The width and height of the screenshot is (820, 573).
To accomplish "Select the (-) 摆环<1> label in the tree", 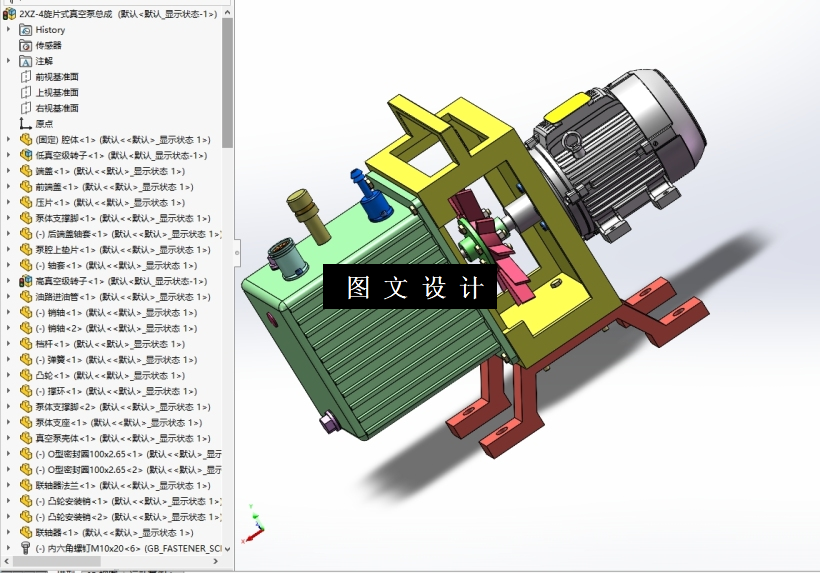I will pos(116,391).
